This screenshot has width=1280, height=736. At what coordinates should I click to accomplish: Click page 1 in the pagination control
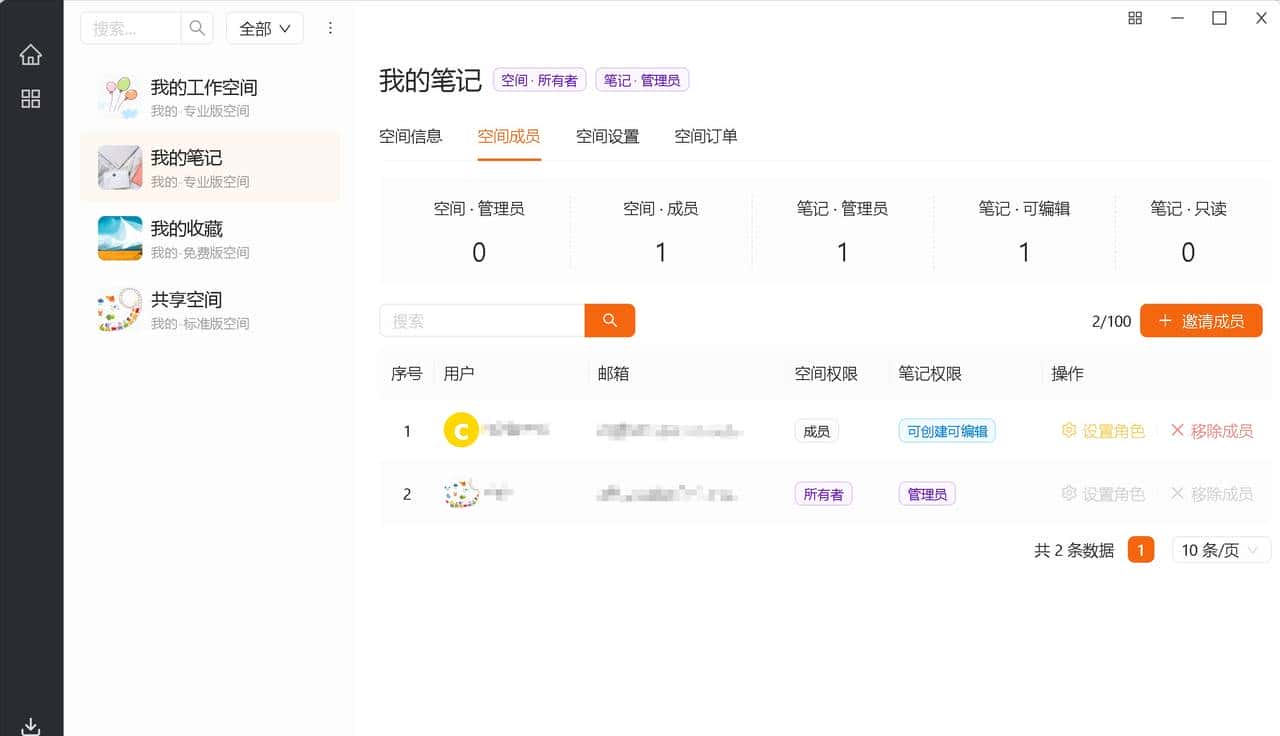pos(1141,549)
